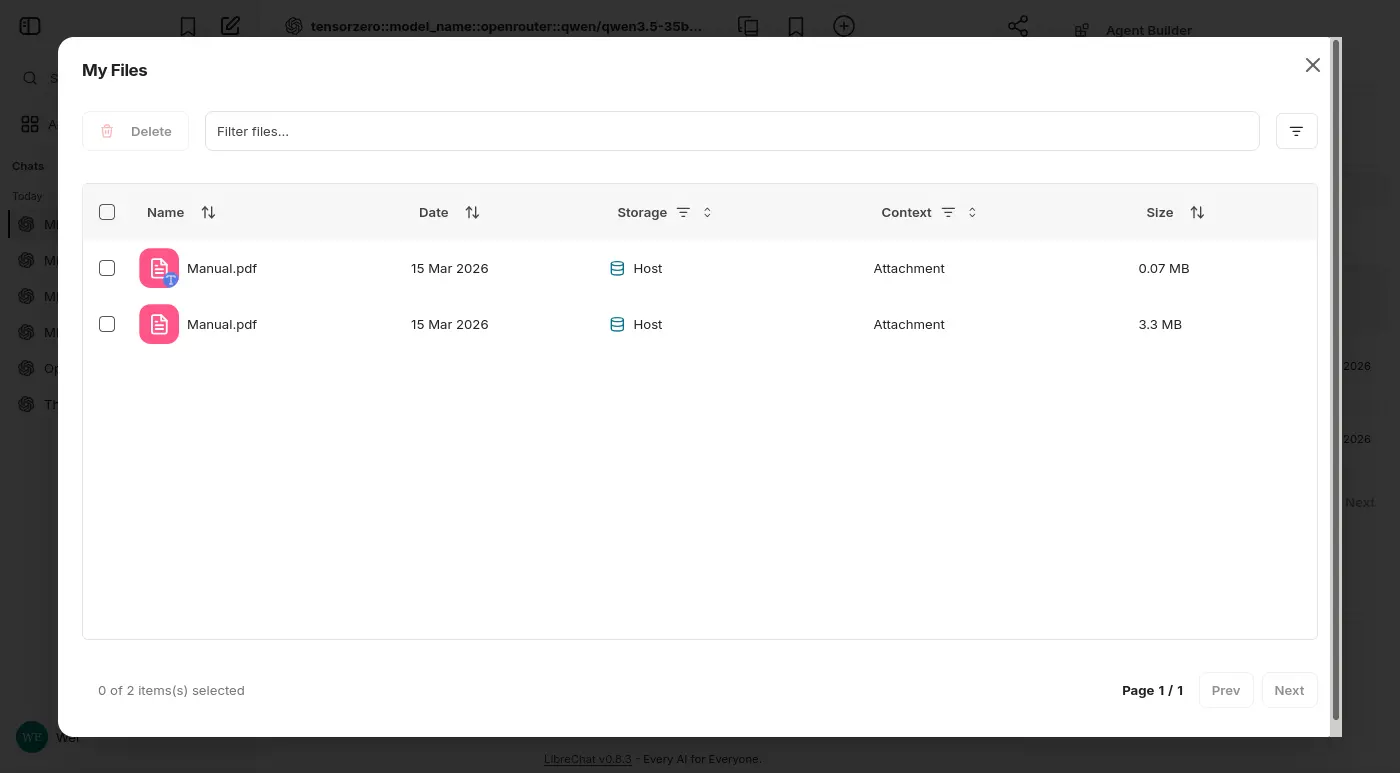The width and height of the screenshot is (1400, 773).
Task: Close the My Files dialog
Action: pyautogui.click(x=1312, y=65)
